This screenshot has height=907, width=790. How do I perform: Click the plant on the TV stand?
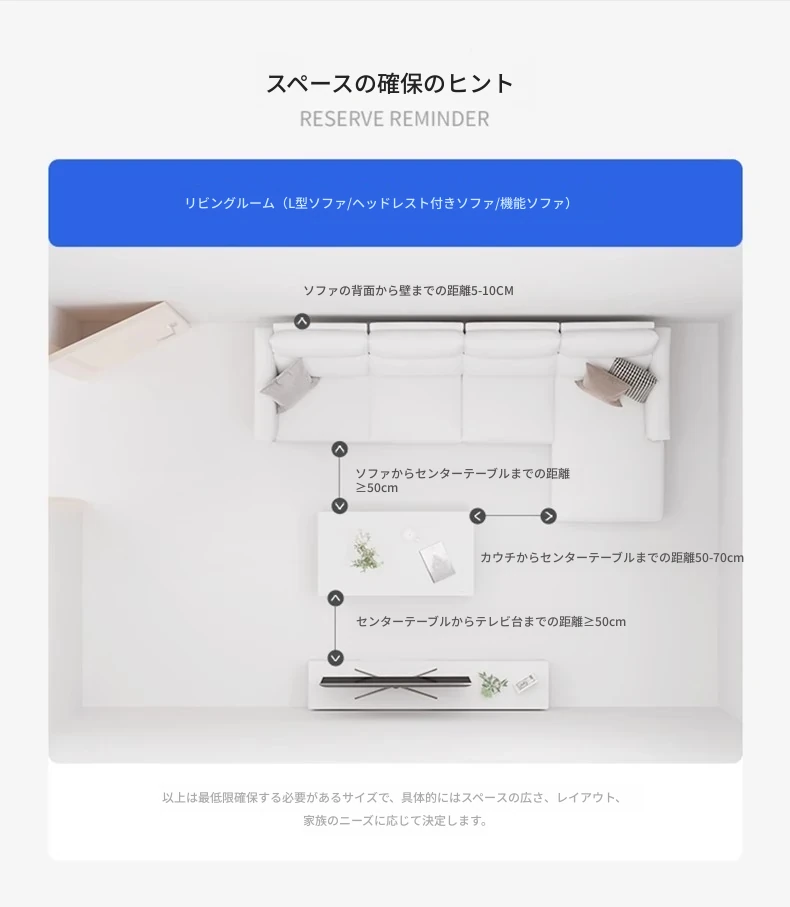tap(492, 684)
